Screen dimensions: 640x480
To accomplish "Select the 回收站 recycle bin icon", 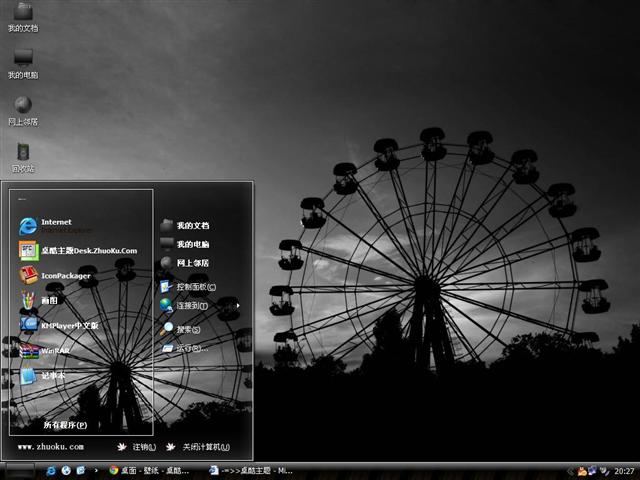I will 23,158.
